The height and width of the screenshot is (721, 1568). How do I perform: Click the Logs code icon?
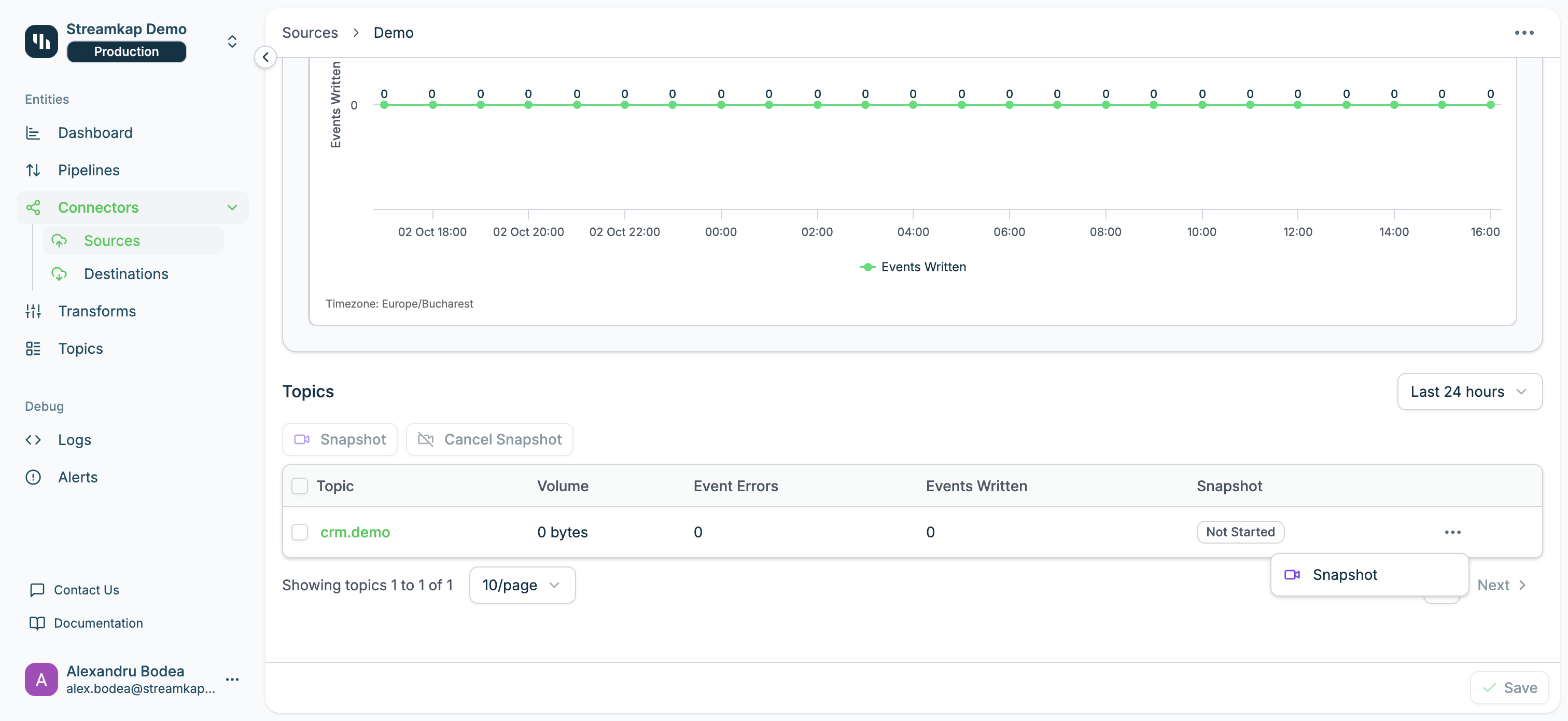[34, 440]
